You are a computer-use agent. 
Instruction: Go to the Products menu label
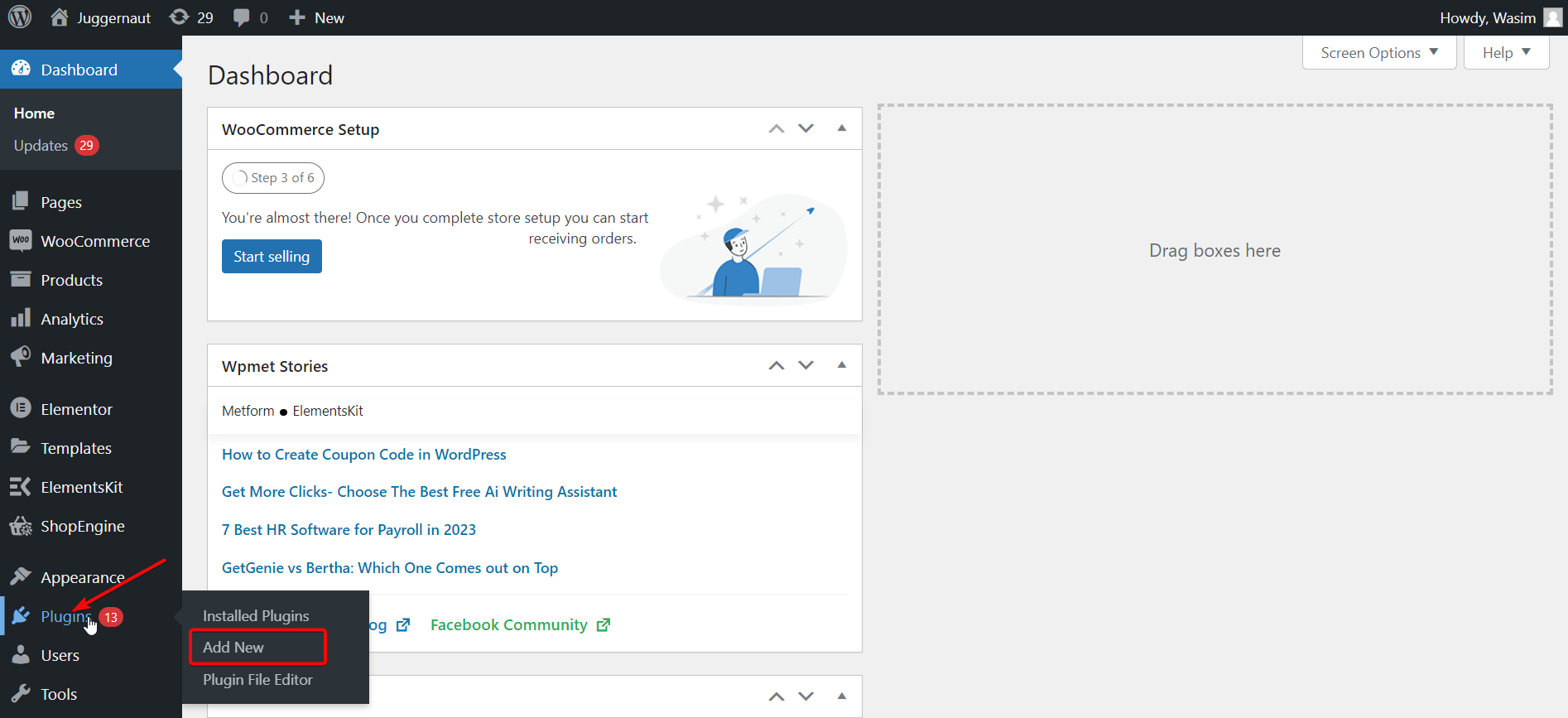pos(72,280)
